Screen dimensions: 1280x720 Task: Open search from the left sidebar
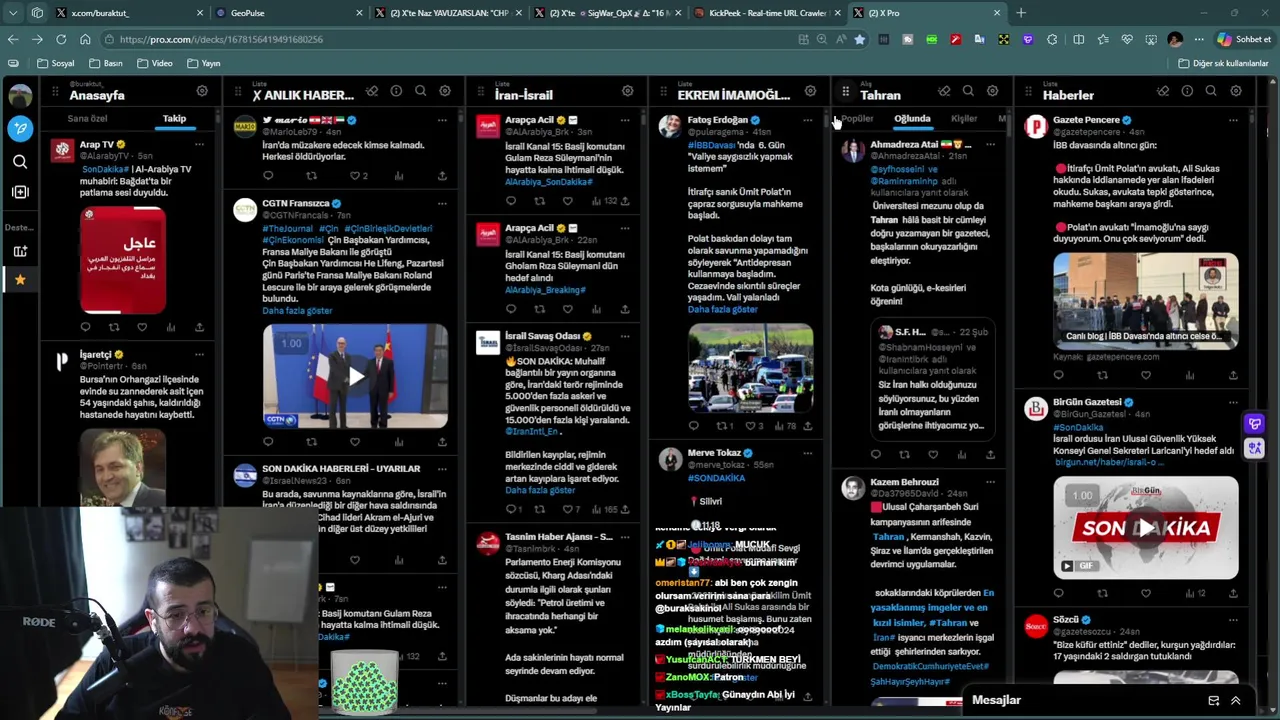pos(20,161)
